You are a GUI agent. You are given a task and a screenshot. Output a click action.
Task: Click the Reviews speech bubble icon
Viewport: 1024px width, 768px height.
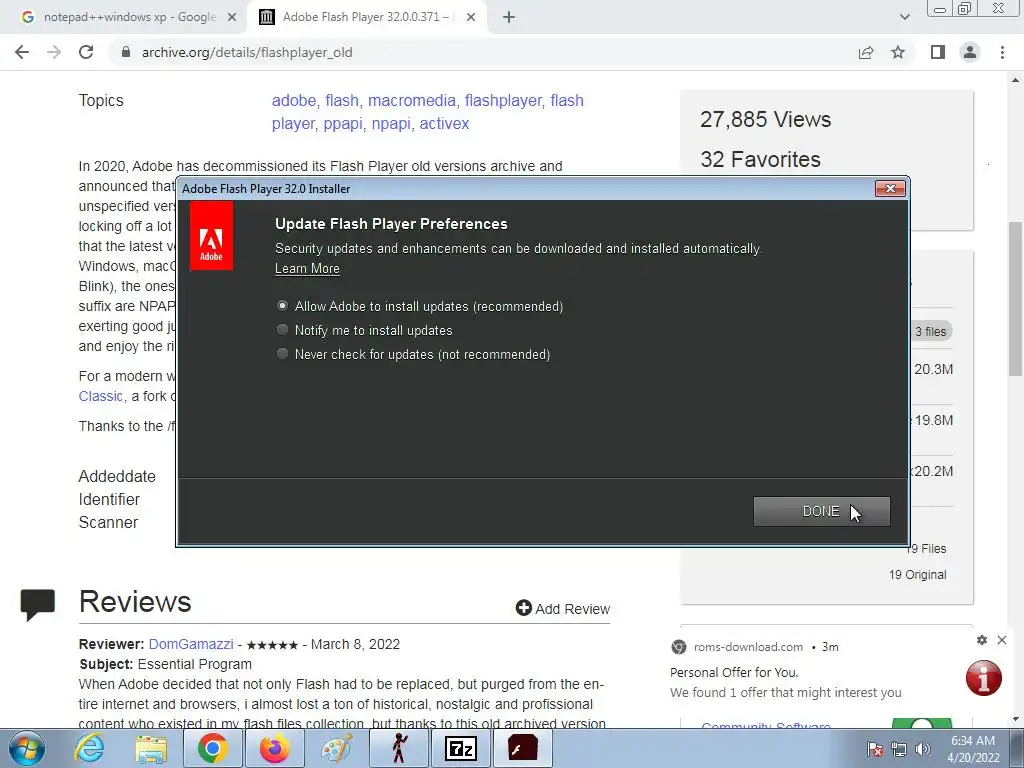38,604
